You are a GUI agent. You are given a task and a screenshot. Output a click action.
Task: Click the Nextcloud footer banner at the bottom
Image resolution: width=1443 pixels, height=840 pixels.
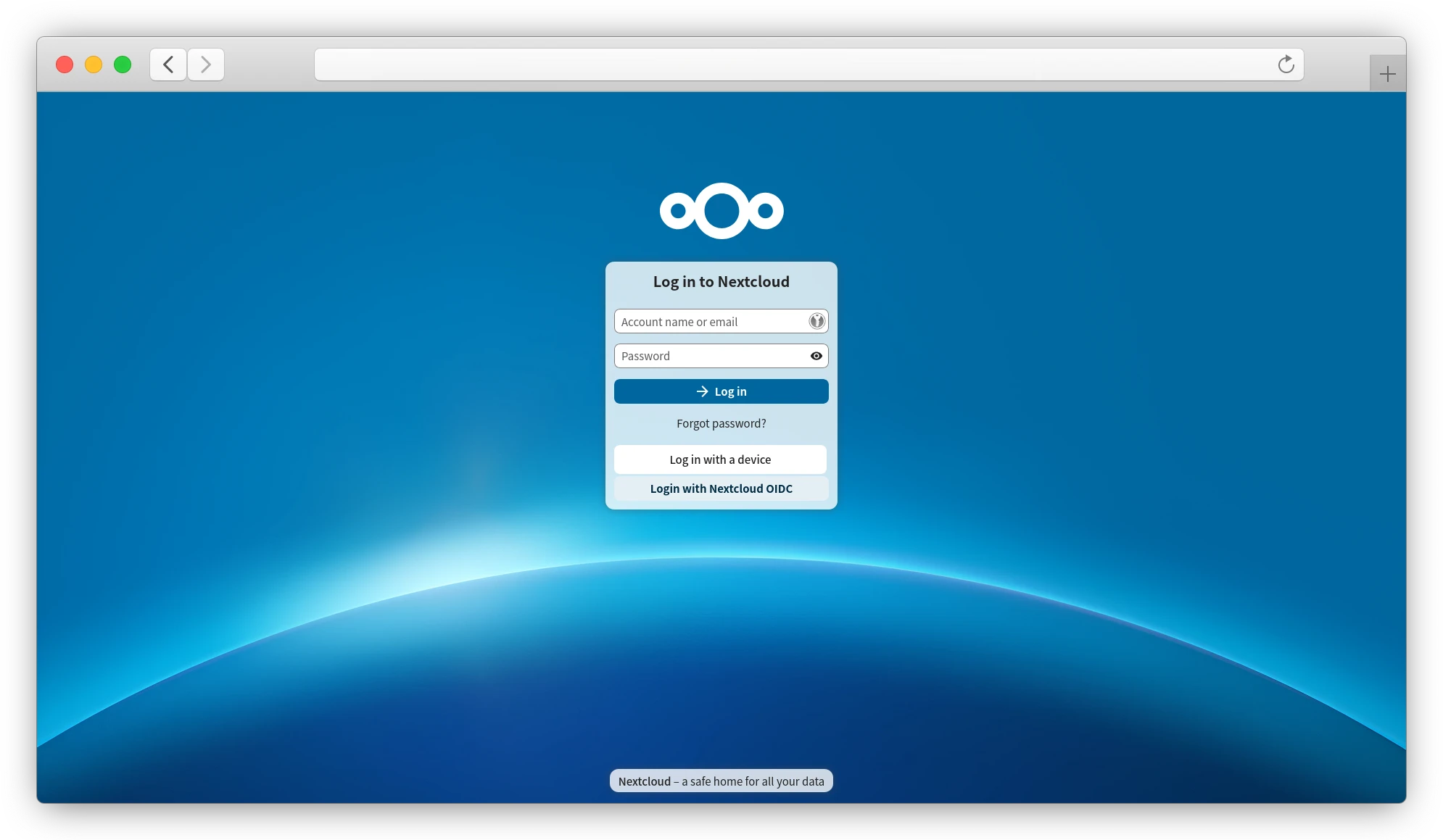click(721, 781)
